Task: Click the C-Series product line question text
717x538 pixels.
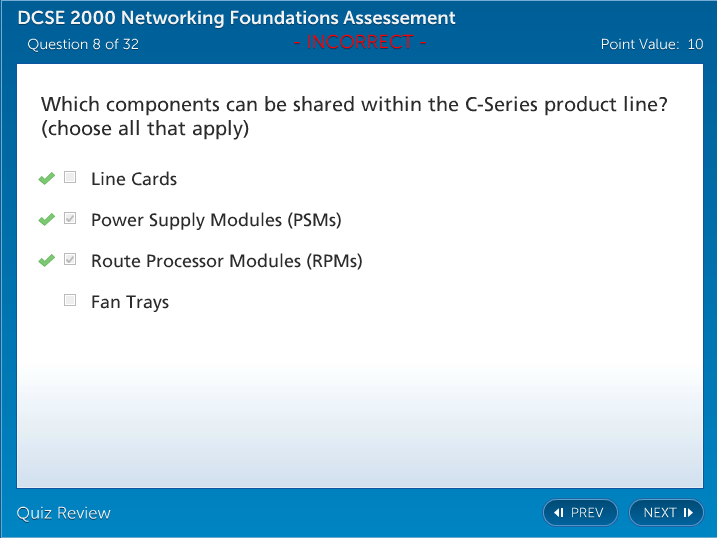Action: (354, 105)
